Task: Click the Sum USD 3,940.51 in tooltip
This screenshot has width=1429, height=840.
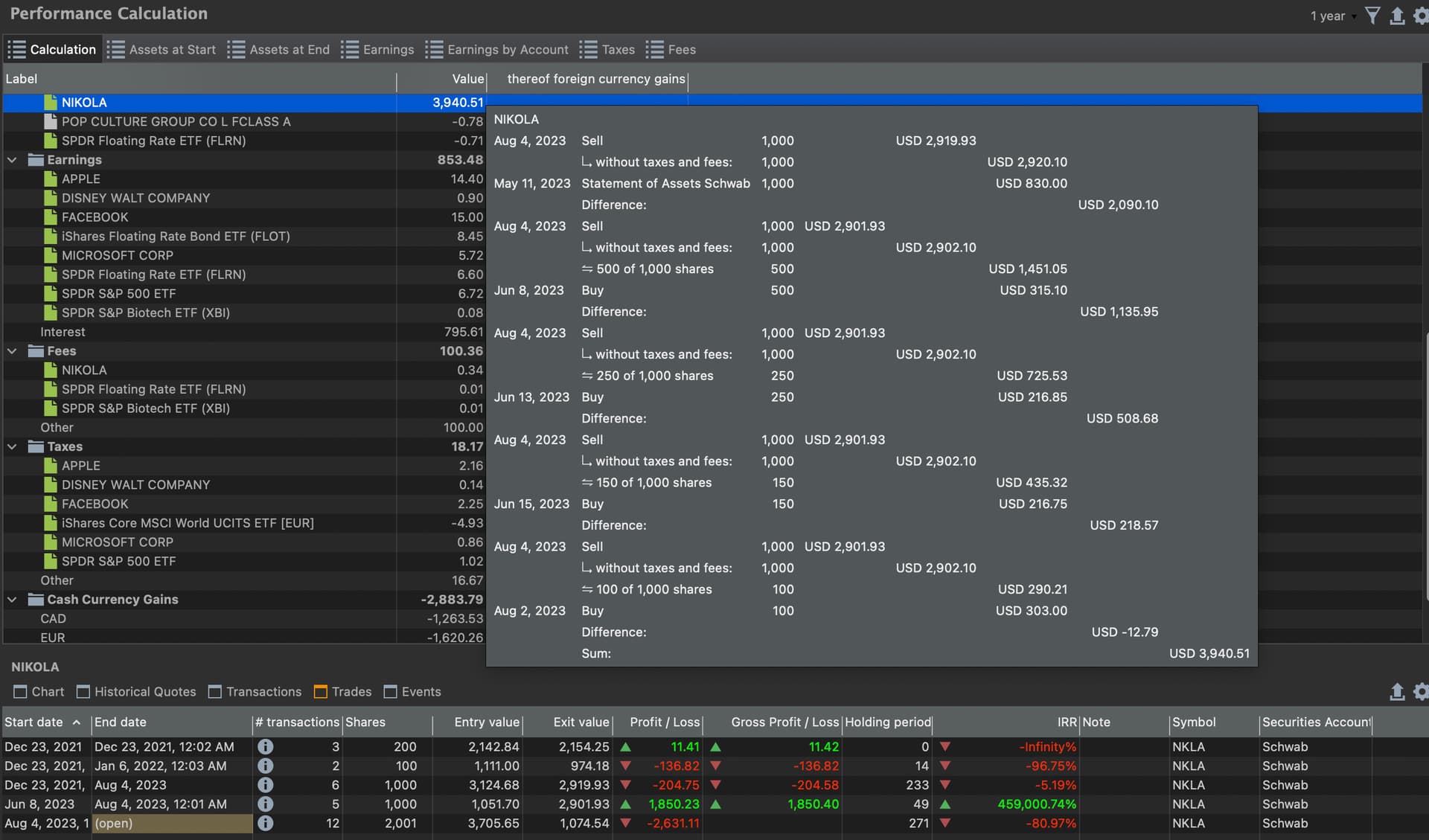Action: coord(1209,653)
